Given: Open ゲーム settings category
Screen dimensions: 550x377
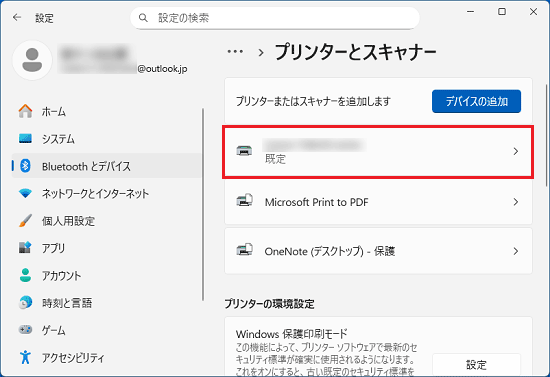Looking at the screenshot, I should (x=107, y=330).
